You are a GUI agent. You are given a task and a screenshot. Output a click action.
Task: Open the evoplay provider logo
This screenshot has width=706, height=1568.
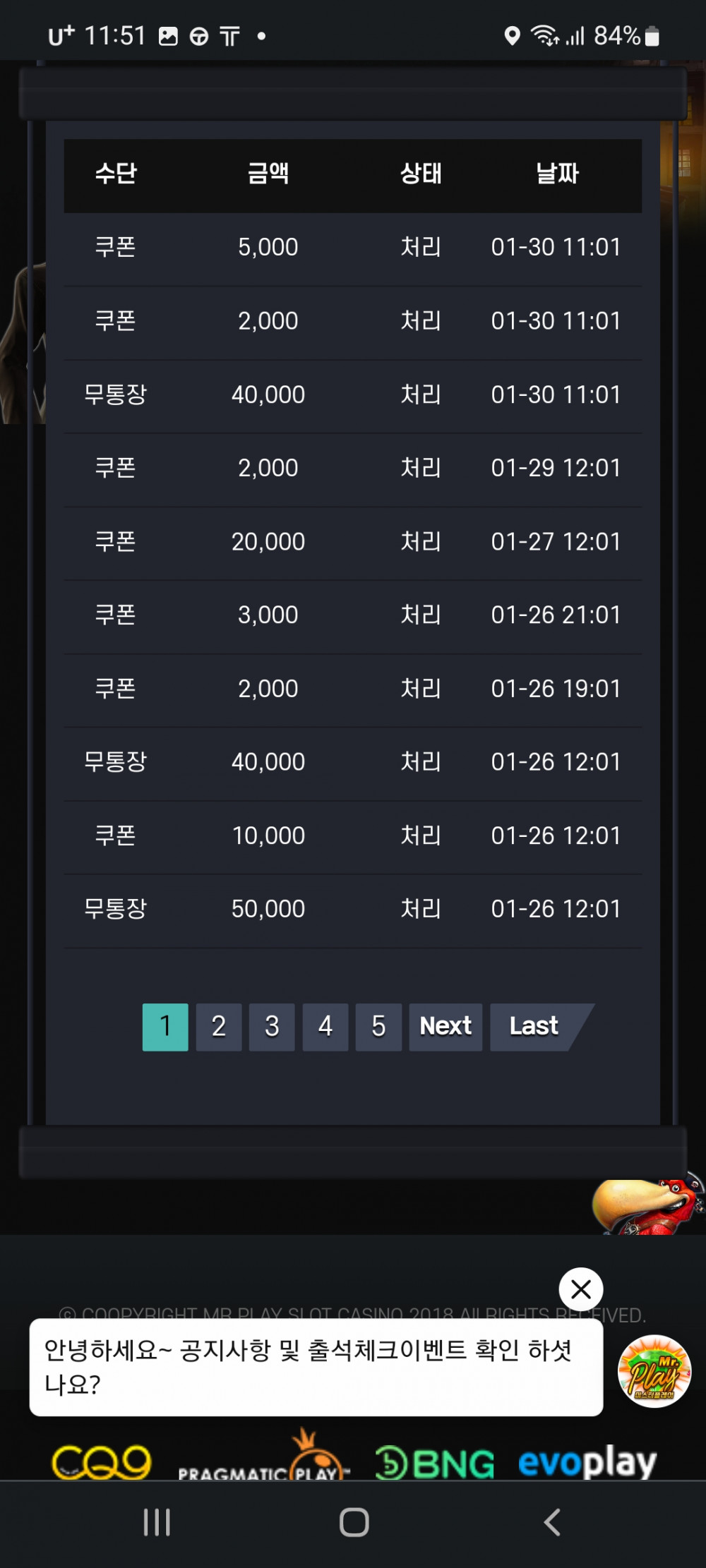pyautogui.click(x=587, y=1462)
